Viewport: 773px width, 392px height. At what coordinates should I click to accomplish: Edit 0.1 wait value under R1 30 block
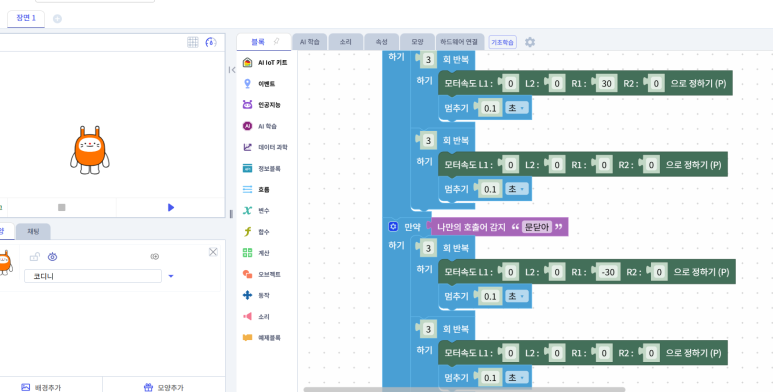(x=490, y=108)
